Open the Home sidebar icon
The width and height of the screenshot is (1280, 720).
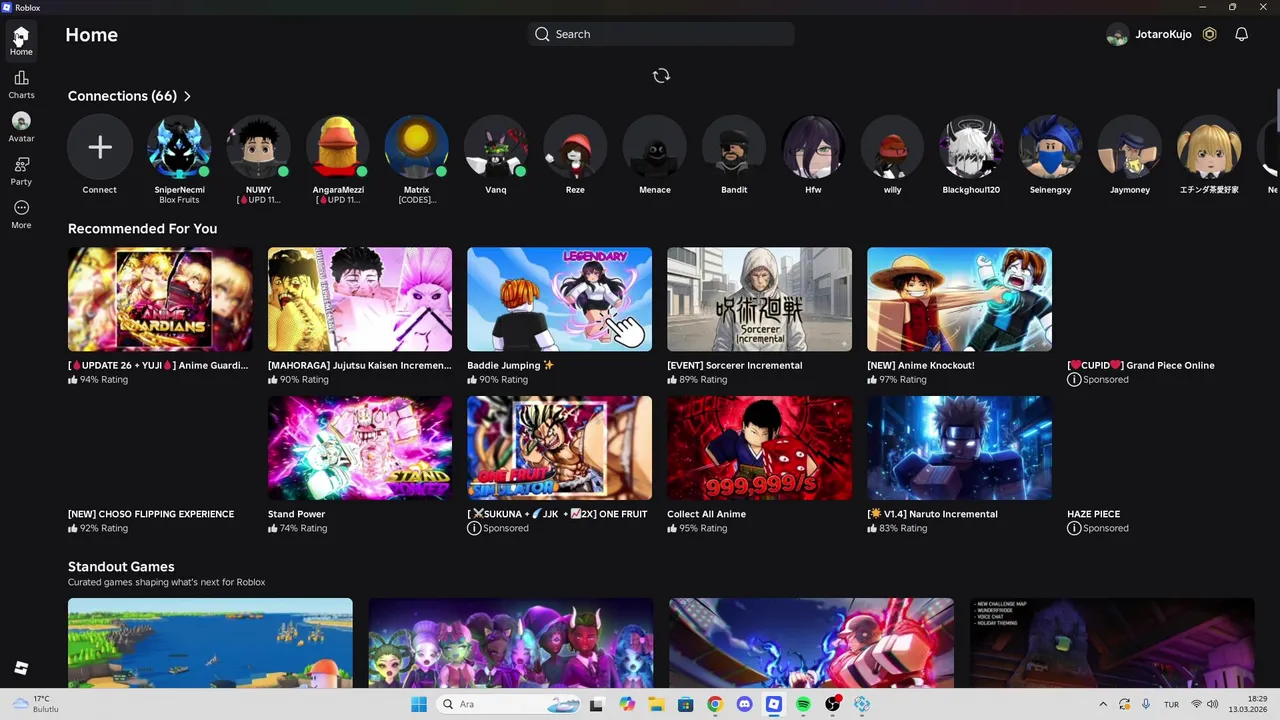[21, 41]
